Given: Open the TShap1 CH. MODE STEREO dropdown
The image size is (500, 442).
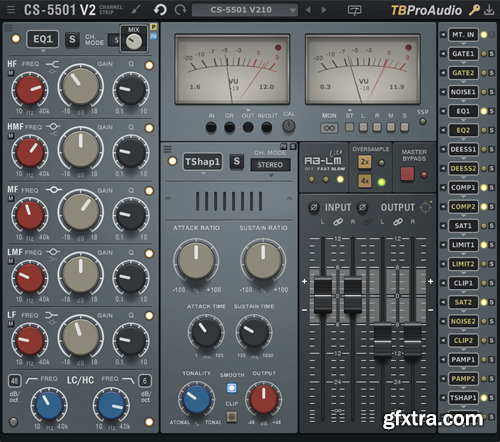Looking at the screenshot, I should (270, 165).
